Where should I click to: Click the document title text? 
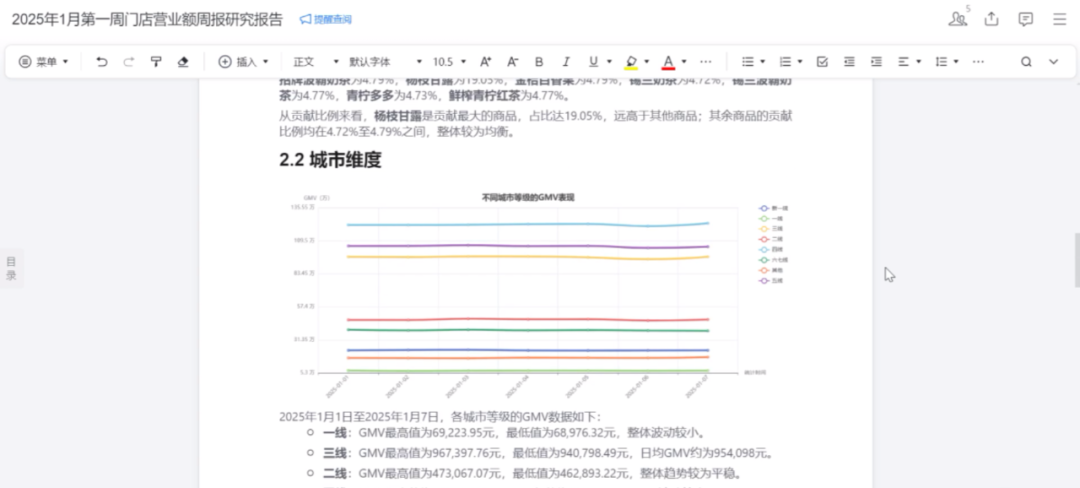pyautogui.click(x=147, y=19)
